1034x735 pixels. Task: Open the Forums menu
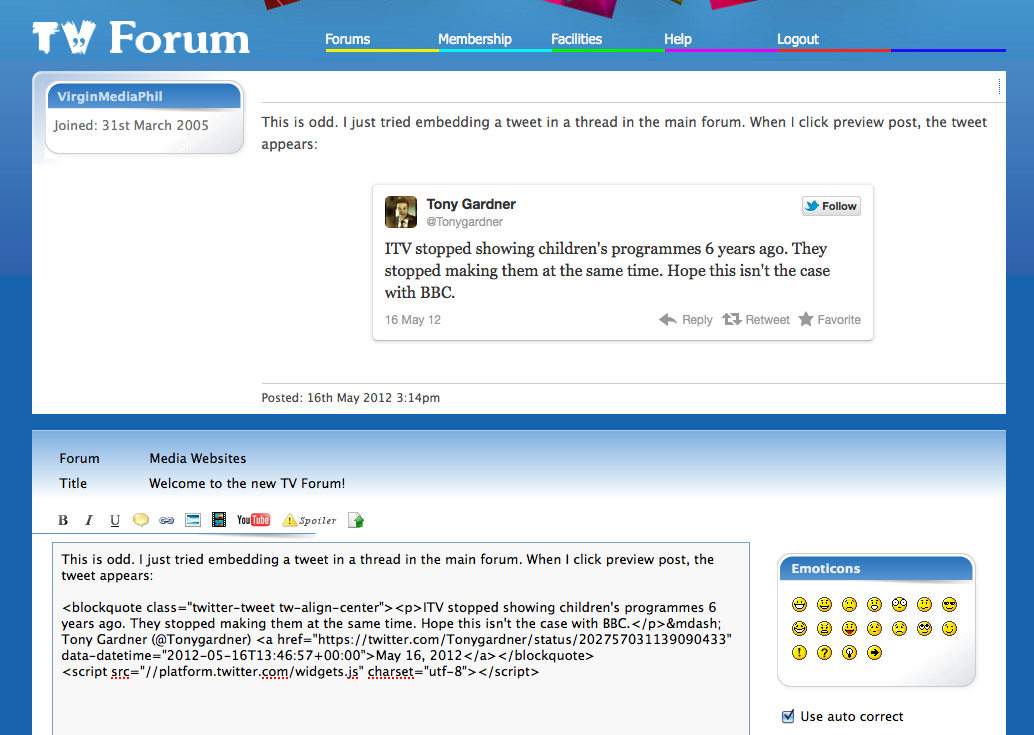[x=348, y=39]
